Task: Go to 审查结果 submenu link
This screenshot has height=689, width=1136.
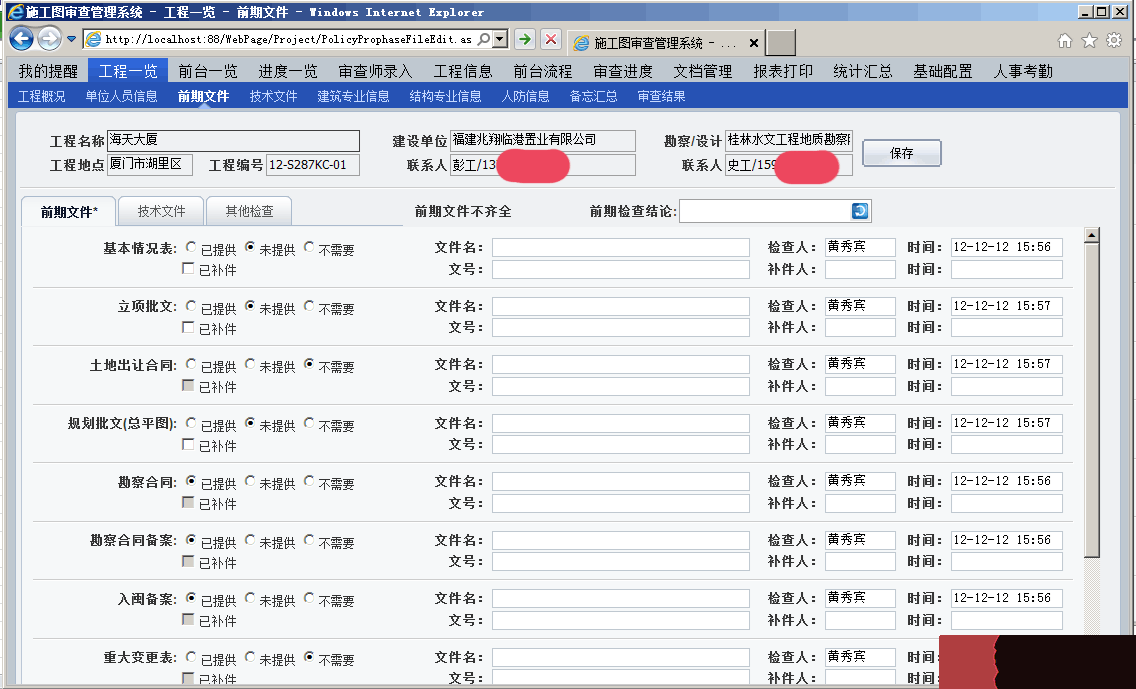Action: point(661,96)
